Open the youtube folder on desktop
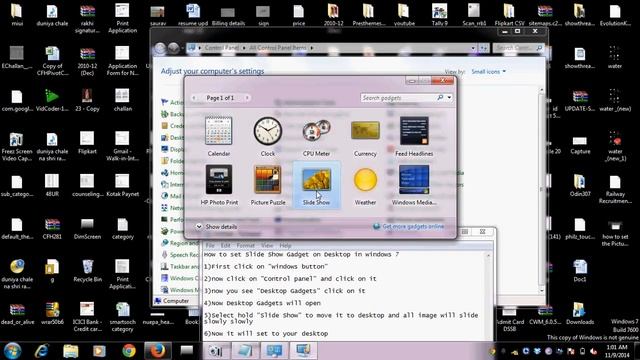Image resolution: width=640 pixels, height=360 pixels. pos(404,15)
